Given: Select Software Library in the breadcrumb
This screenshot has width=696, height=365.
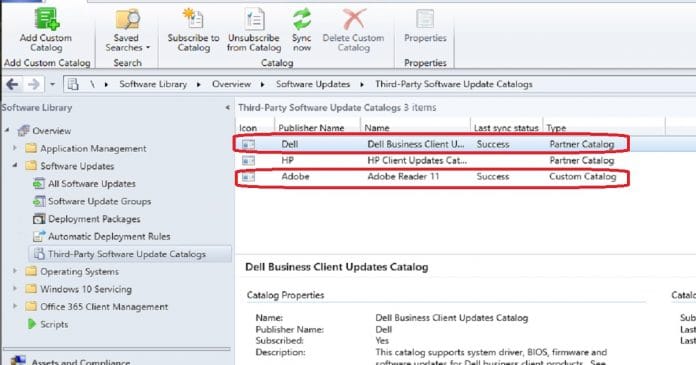Looking at the screenshot, I should click(153, 84).
